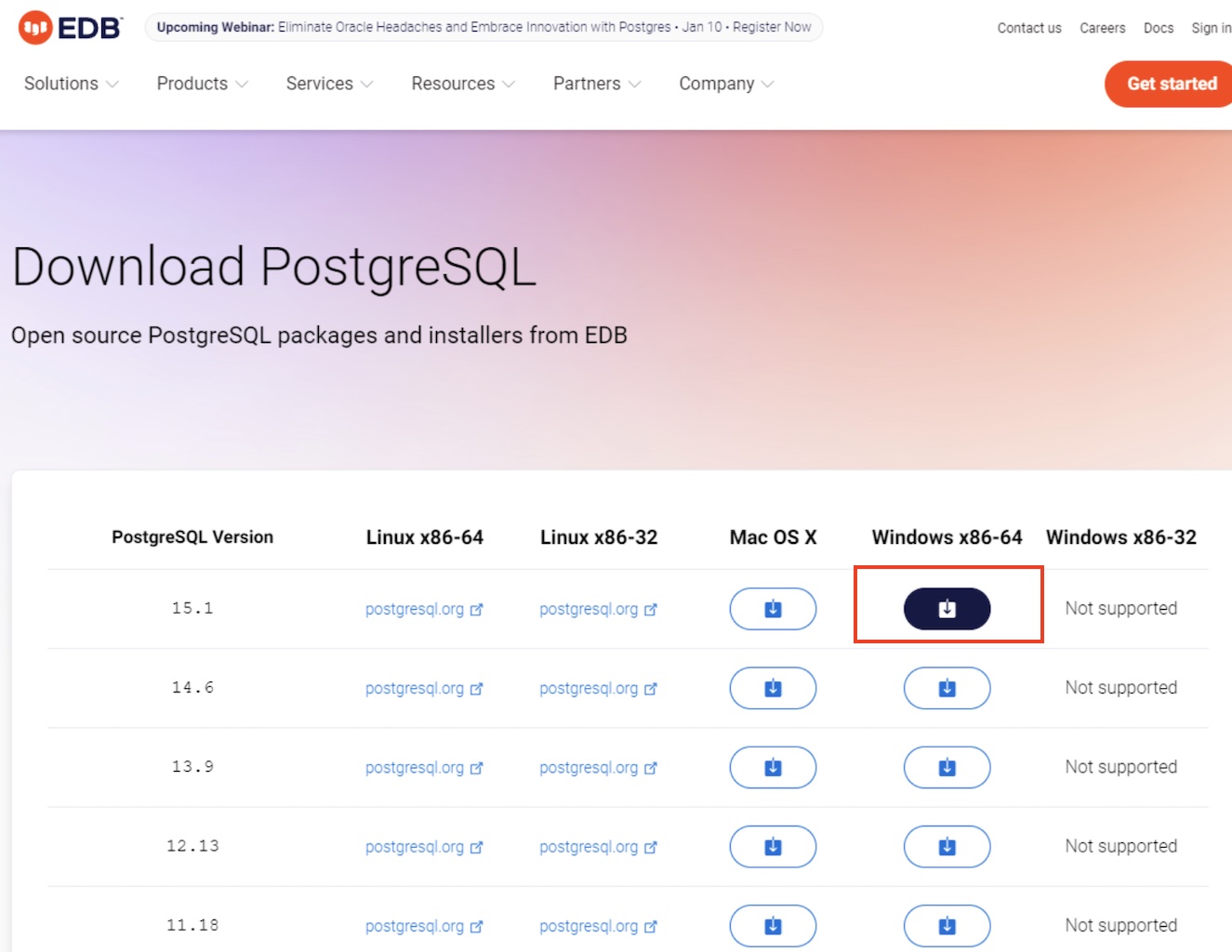Open the Upcoming Webinar announcement banner
Viewport: 1232px width, 952px height.
484,27
